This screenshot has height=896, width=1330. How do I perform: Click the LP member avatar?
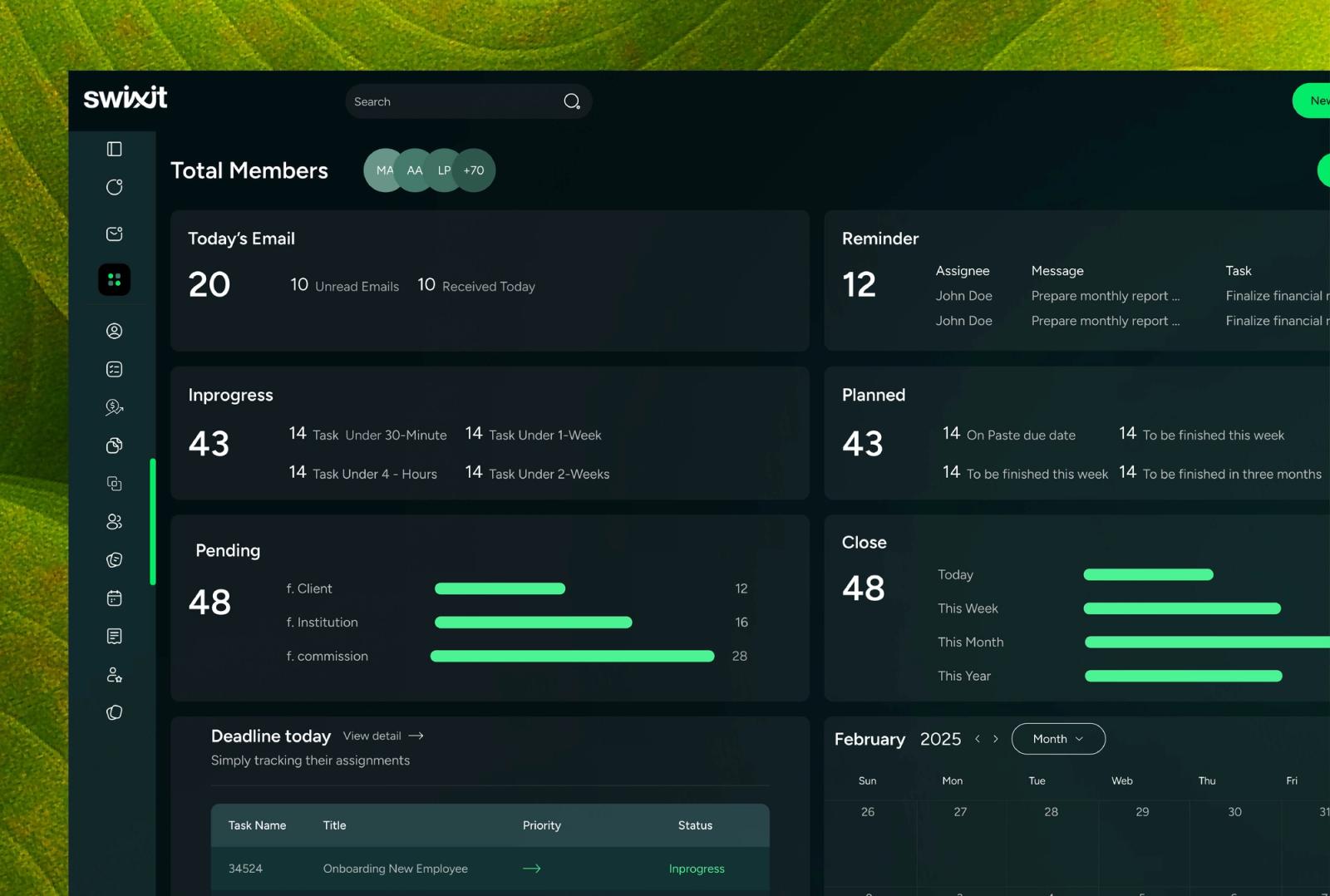pyautogui.click(x=444, y=170)
